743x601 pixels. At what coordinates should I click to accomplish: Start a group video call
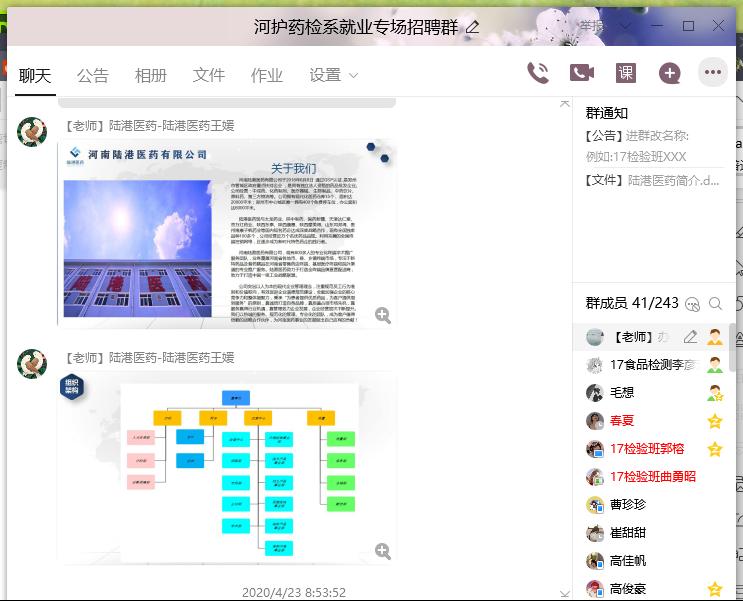(x=581, y=73)
